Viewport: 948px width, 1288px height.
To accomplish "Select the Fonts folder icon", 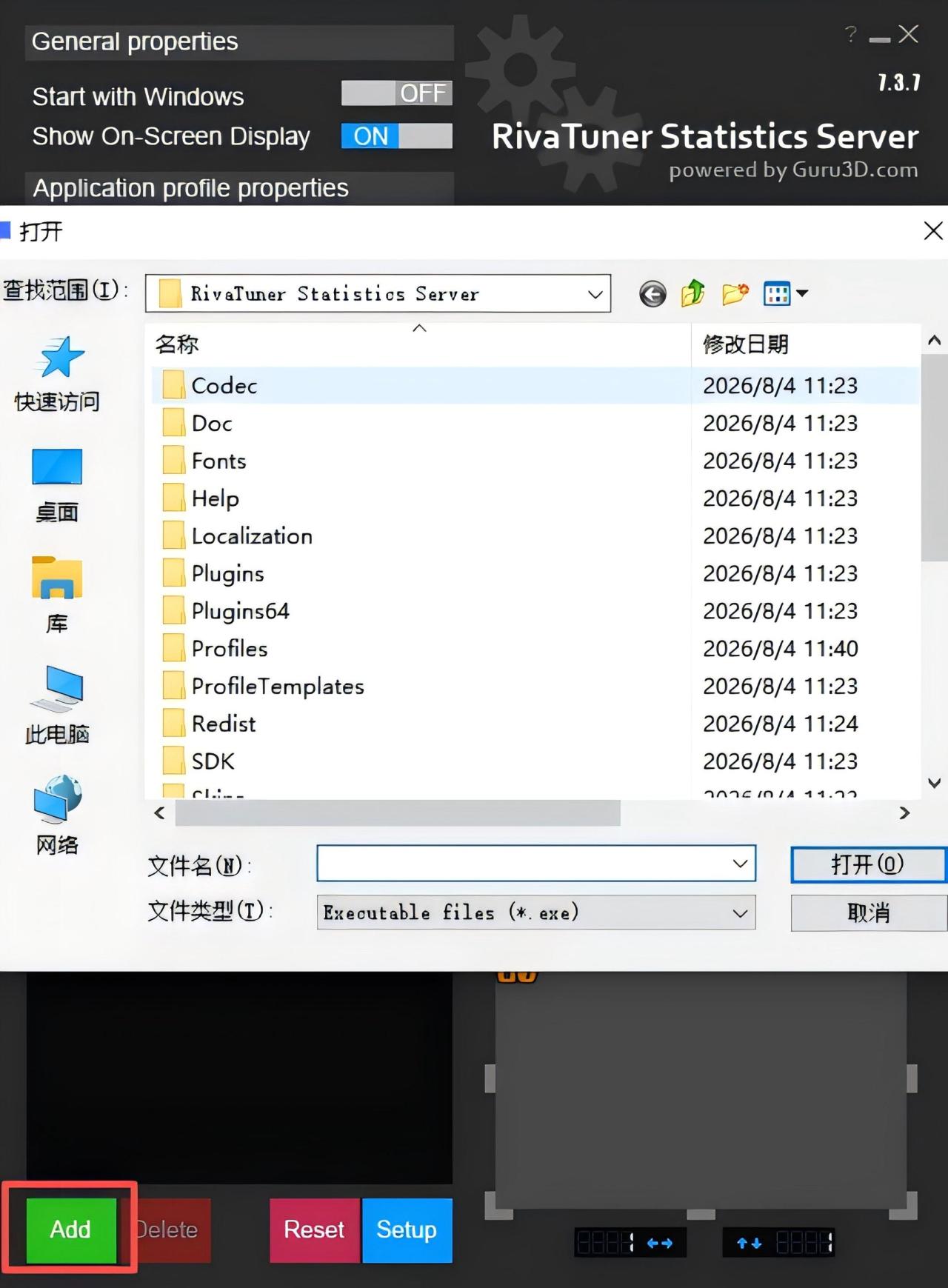I will [x=173, y=461].
